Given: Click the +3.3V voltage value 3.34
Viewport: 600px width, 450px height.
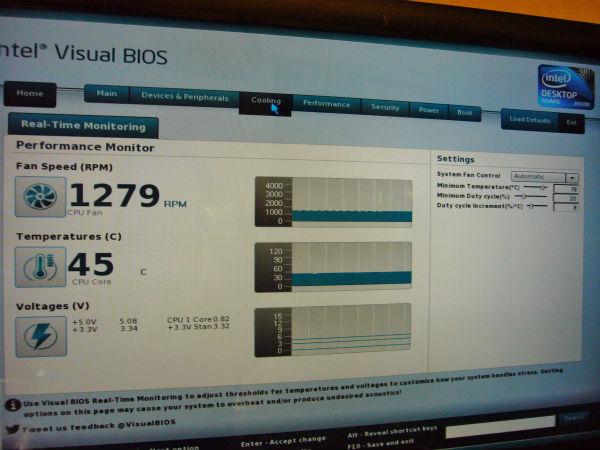Looking at the screenshot, I should tap(129, 328).
